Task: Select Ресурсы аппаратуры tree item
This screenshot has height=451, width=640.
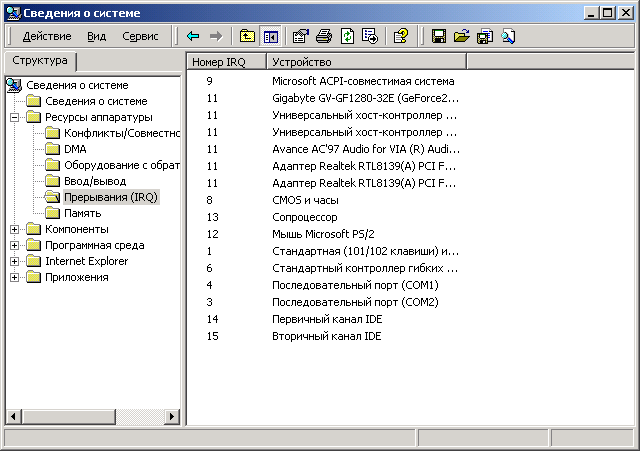Action: coord(98,118)
